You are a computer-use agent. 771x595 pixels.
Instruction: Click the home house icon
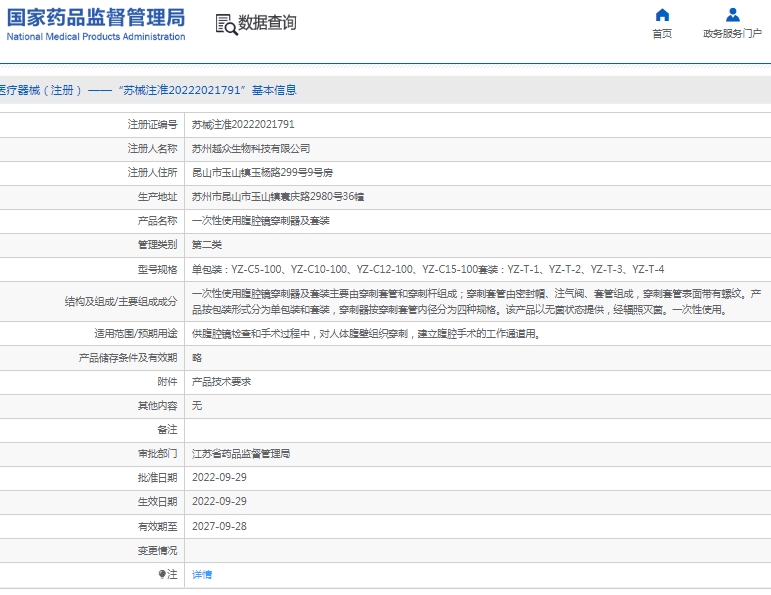pyautogui.click(x=662, y=15)
